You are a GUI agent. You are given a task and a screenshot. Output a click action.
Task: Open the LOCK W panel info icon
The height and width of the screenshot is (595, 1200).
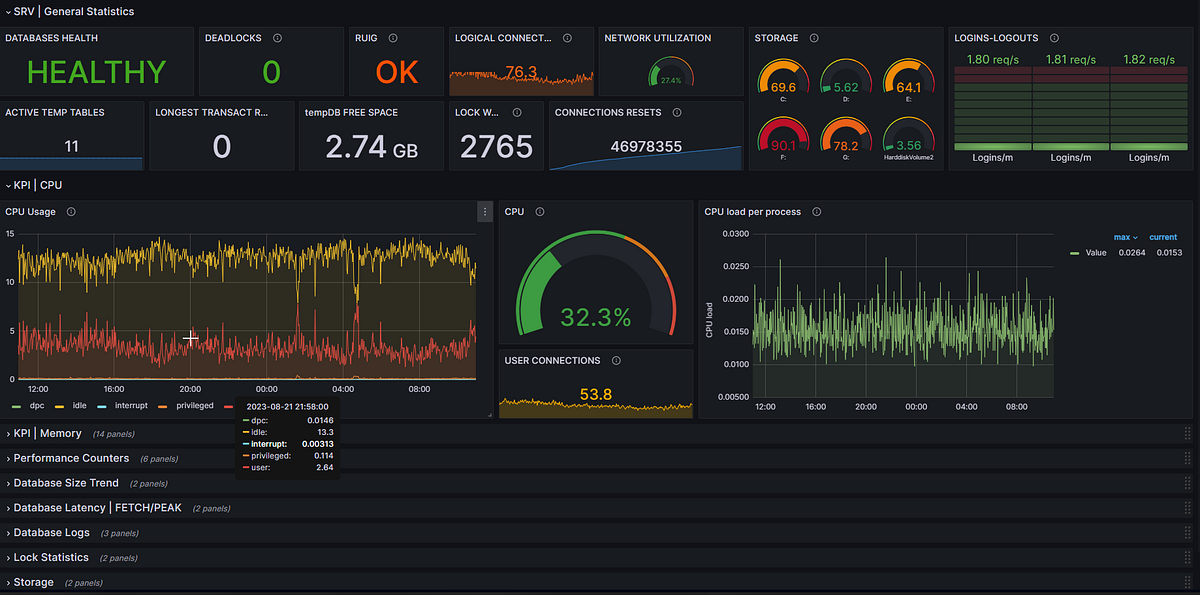point(518,112)
